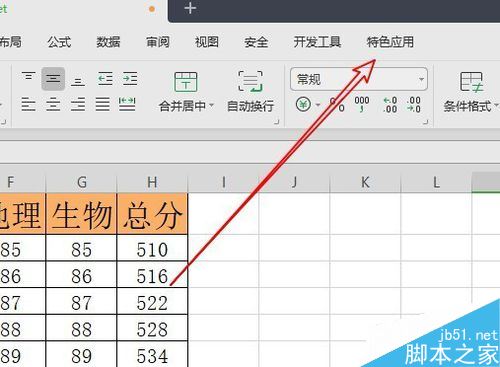Click the 条件格式 conditional format icon
Screen dimensions: 500x367
point(471,82)
